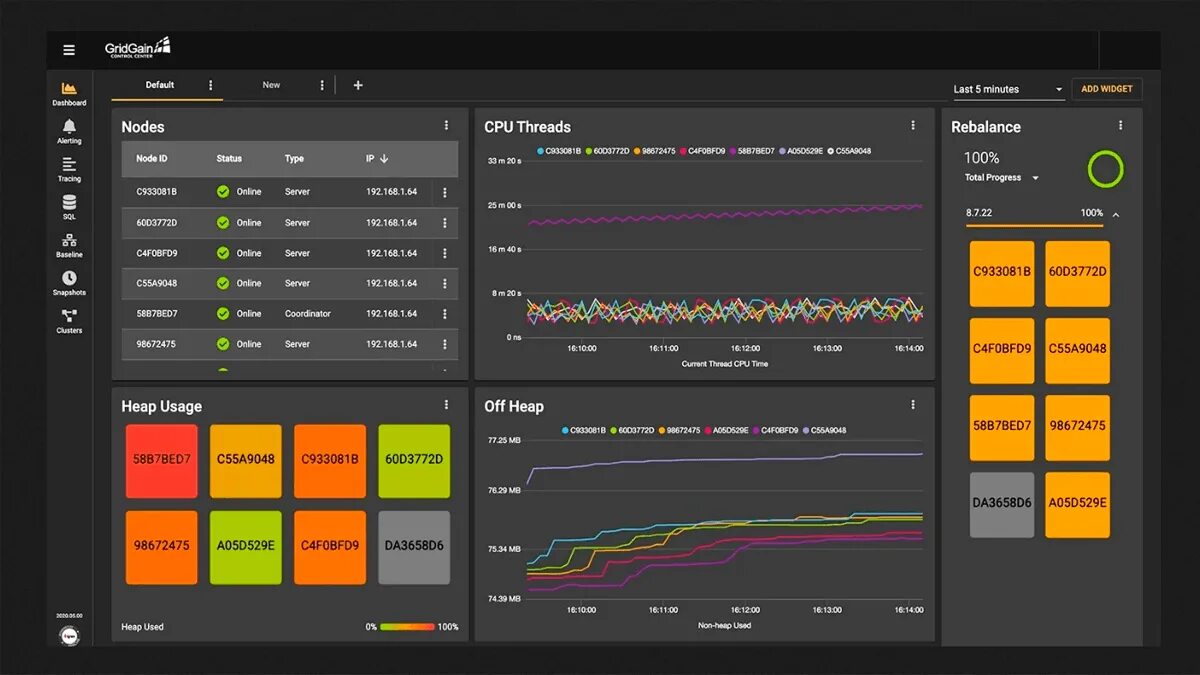Click the Heap Used gradient legend bar
The width and height of the screenshot is (1200, 675).
click(x=407, y=627)
